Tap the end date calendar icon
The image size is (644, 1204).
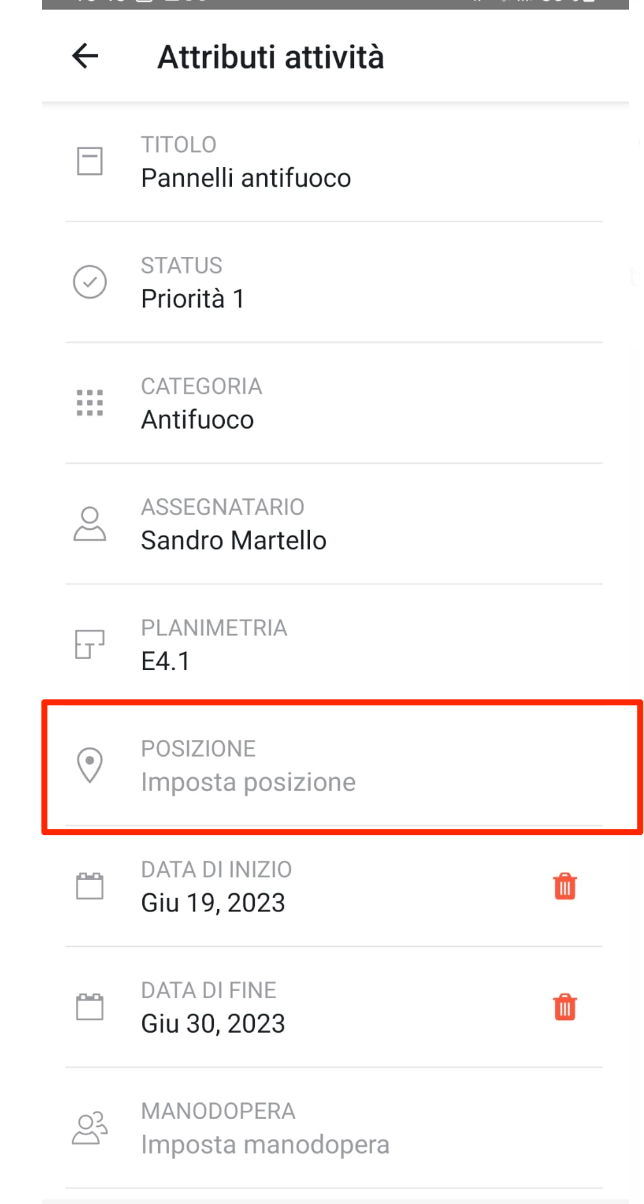click(90, 1007)
